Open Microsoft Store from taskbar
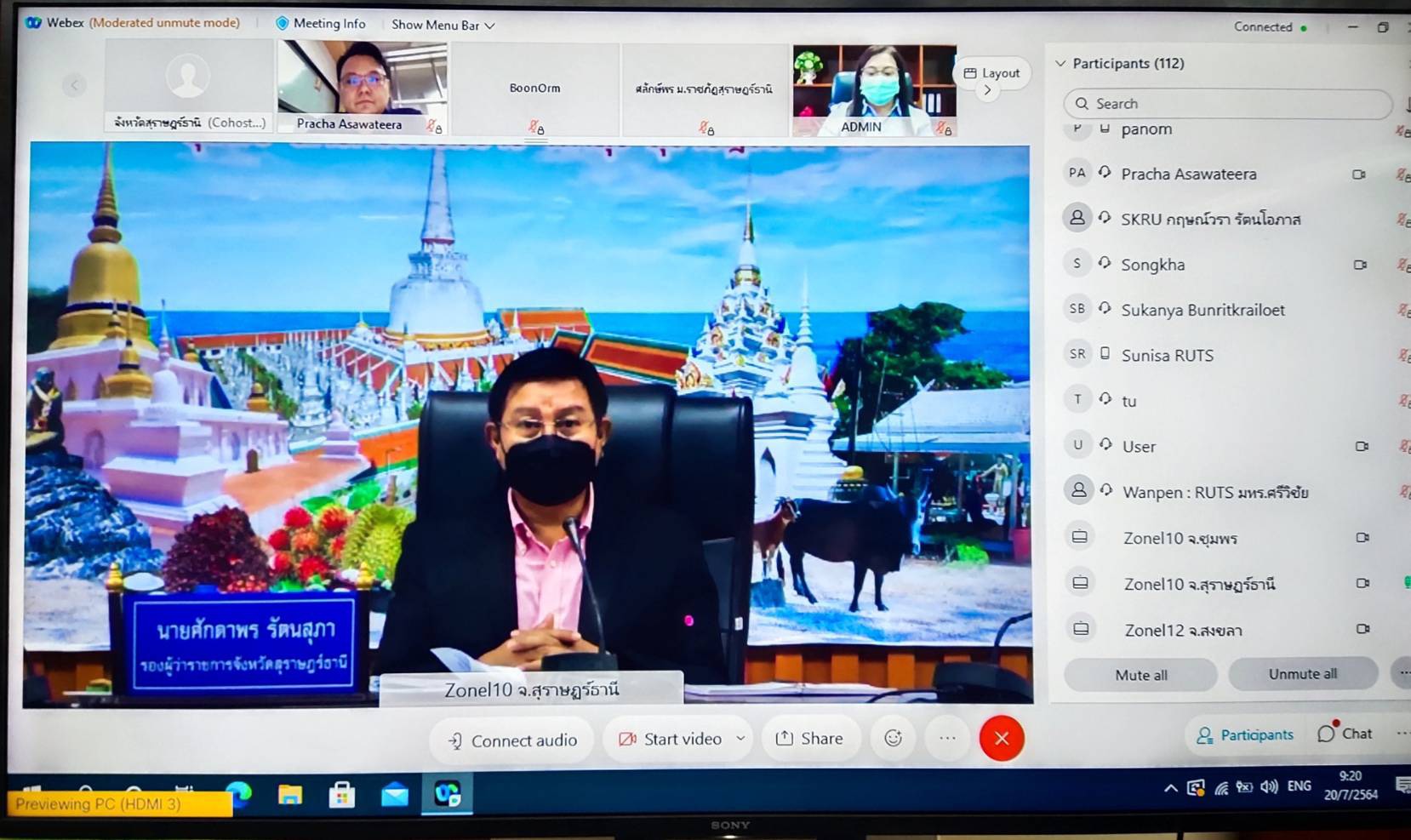 (x=342, y=795)
